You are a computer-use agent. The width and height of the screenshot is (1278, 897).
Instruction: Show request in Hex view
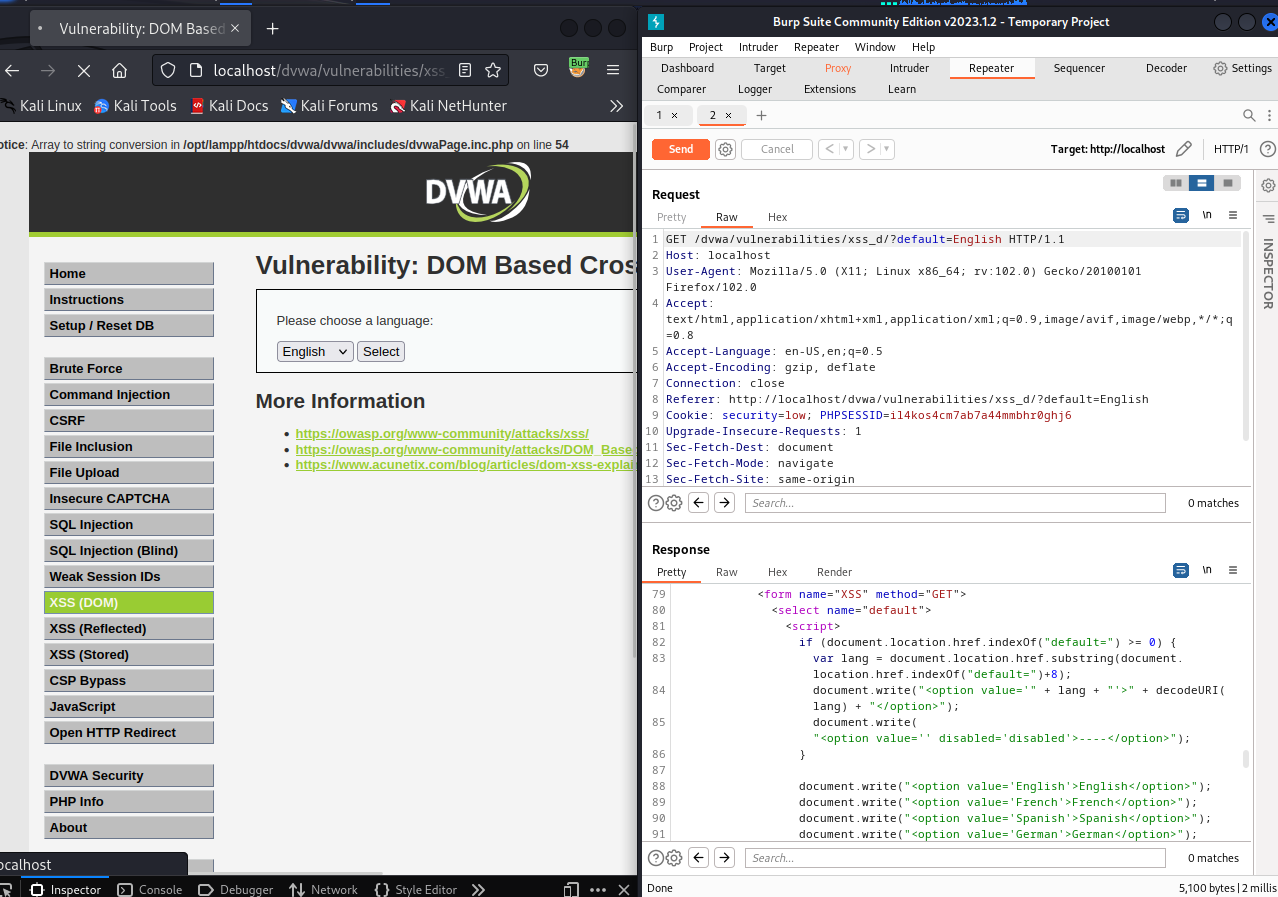[777, 217]
